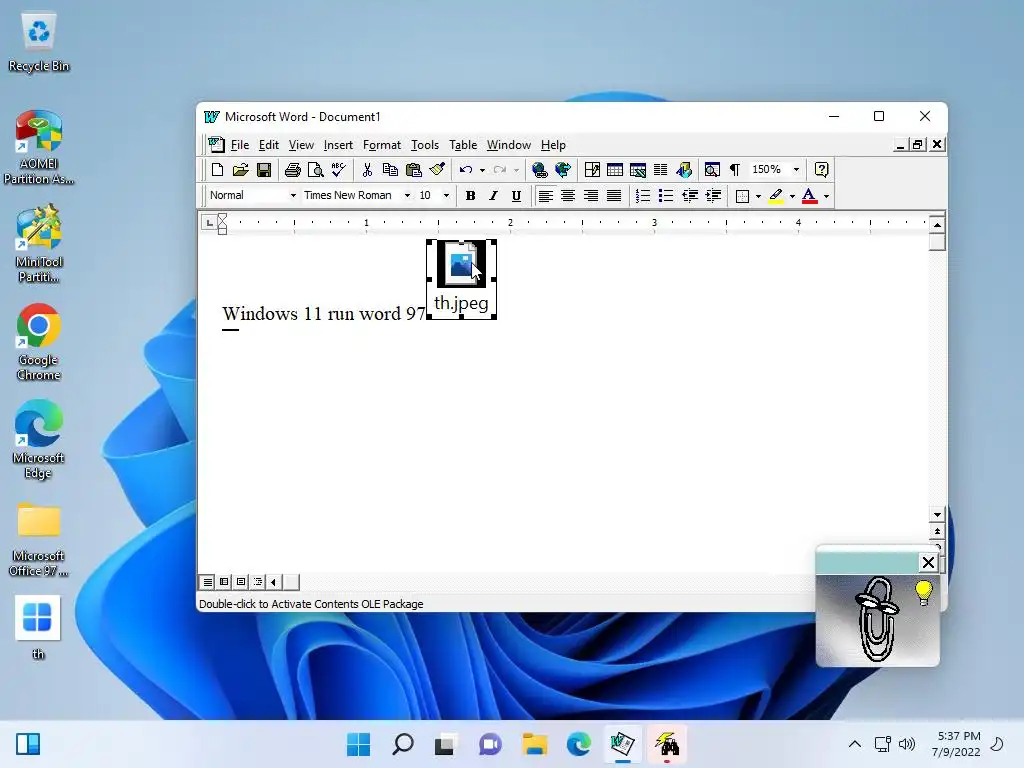Open the 150% zoom dropdown
The width and height of the screenshot is (1024, 768).
796,170
